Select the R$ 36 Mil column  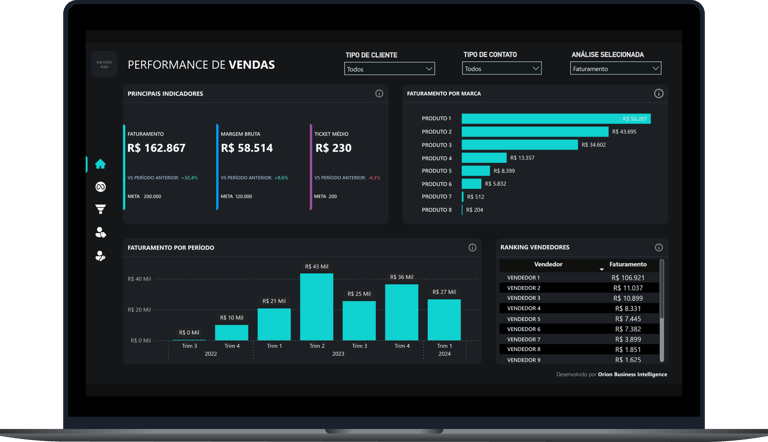(x=402, y=312)
